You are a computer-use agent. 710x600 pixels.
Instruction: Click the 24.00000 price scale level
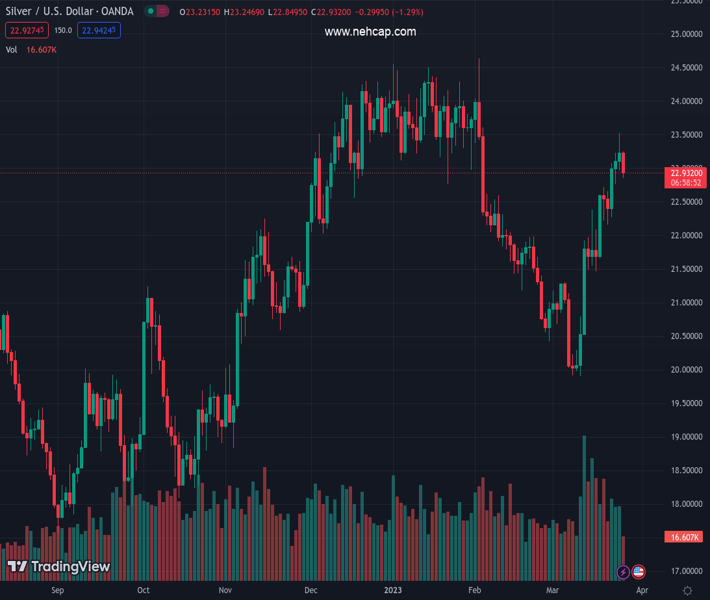[686, 101]
